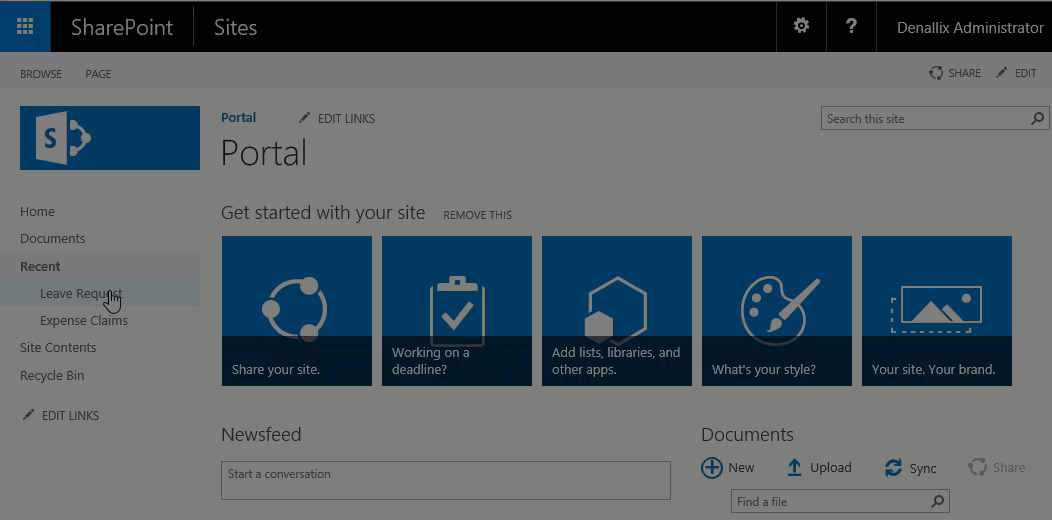Open the Leave Request list link
The height and width of the screenshot is (520, 1052).
(81, 293)
